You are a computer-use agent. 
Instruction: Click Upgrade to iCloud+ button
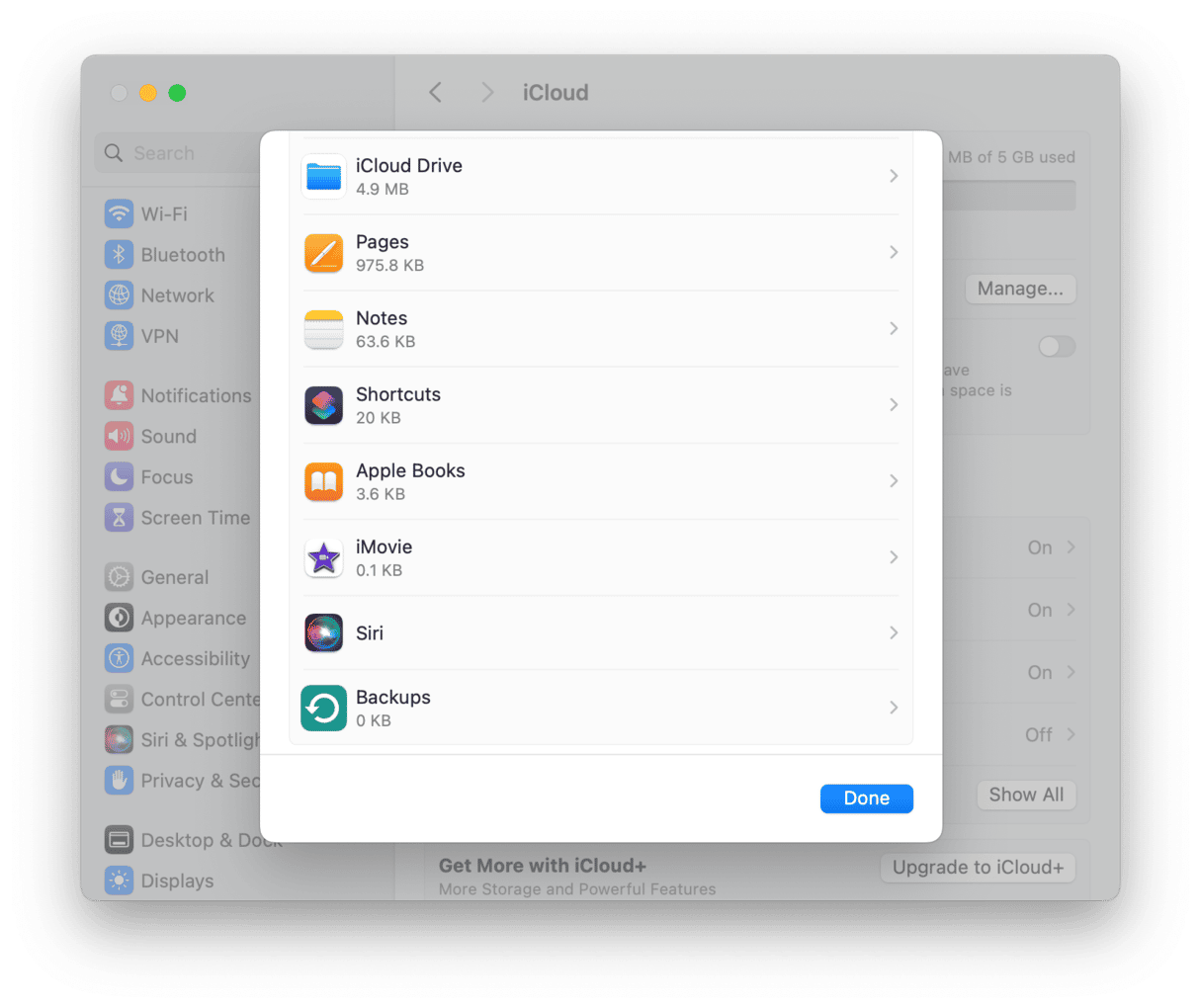click(x=978, y=867)
